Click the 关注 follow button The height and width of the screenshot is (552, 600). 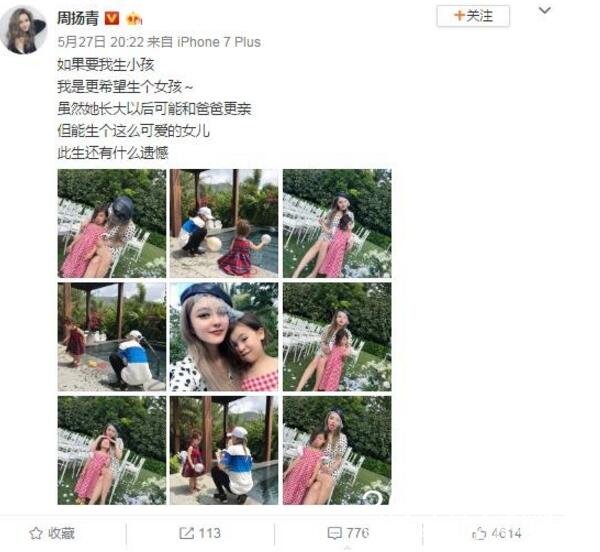[x=473, y=16]
